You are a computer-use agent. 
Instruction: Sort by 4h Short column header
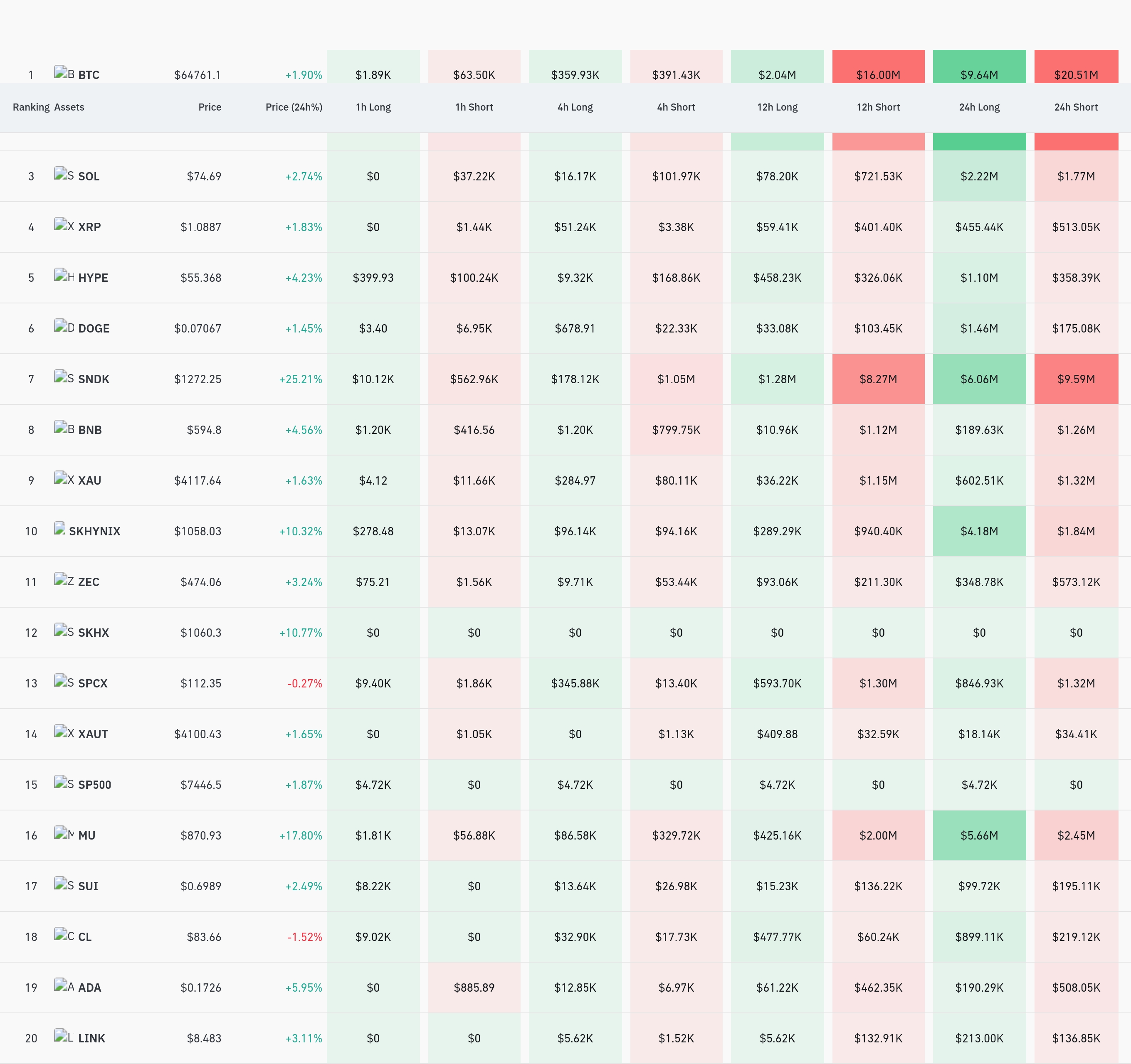click(676, 107)
